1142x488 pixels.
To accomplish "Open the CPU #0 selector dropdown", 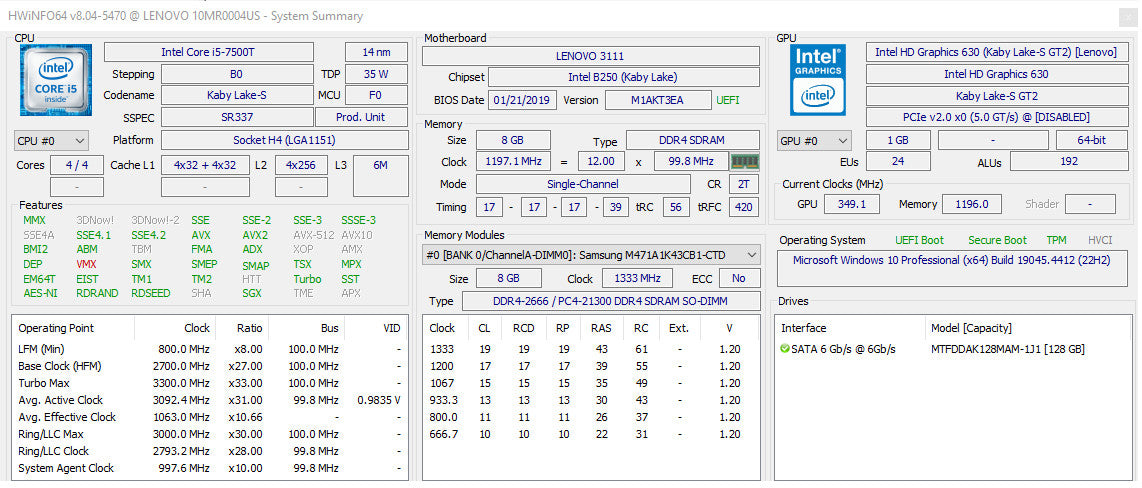I will (x=51, y=141).
